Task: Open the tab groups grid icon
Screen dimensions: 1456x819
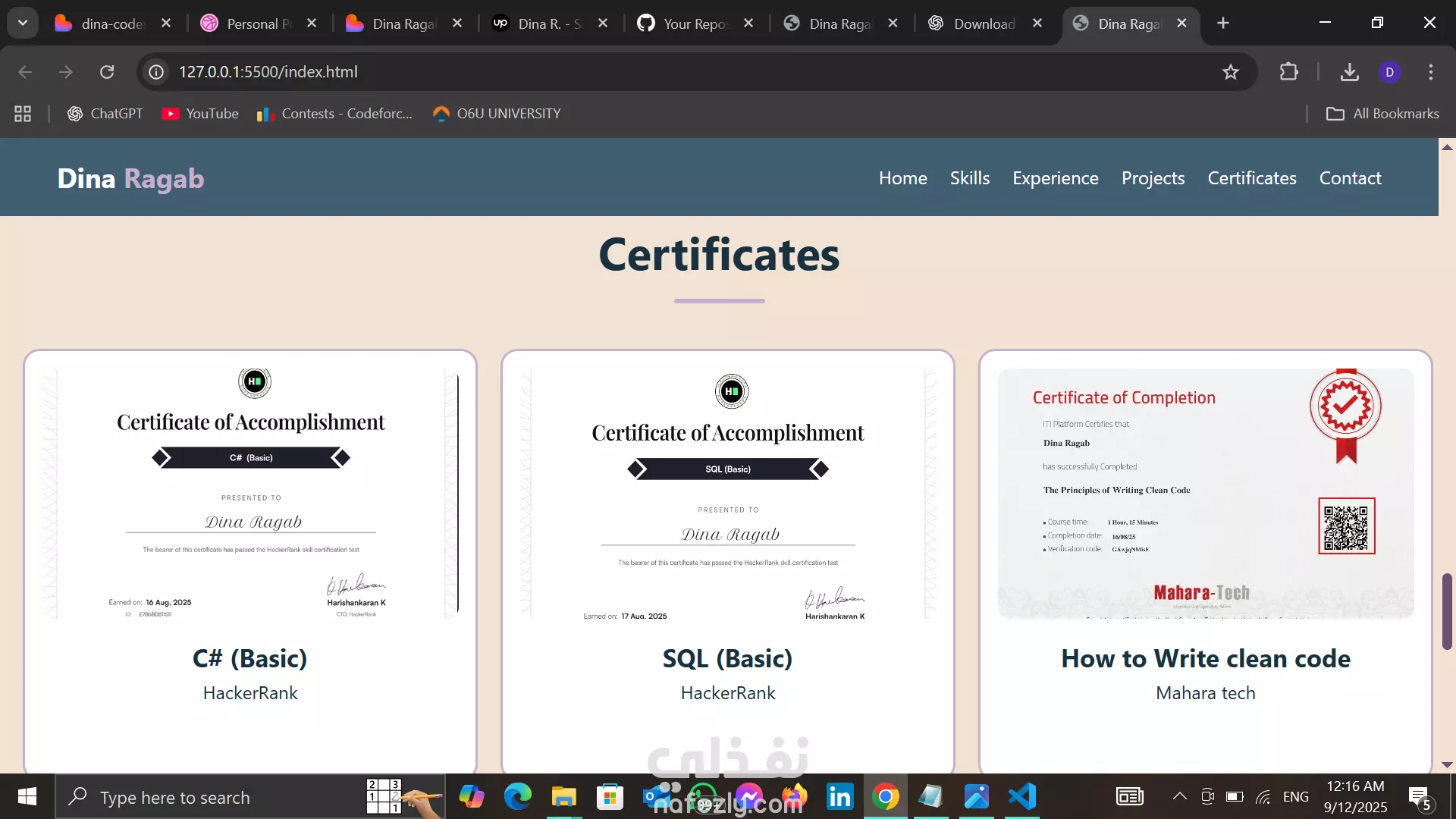Action: (x=23, y=114)
